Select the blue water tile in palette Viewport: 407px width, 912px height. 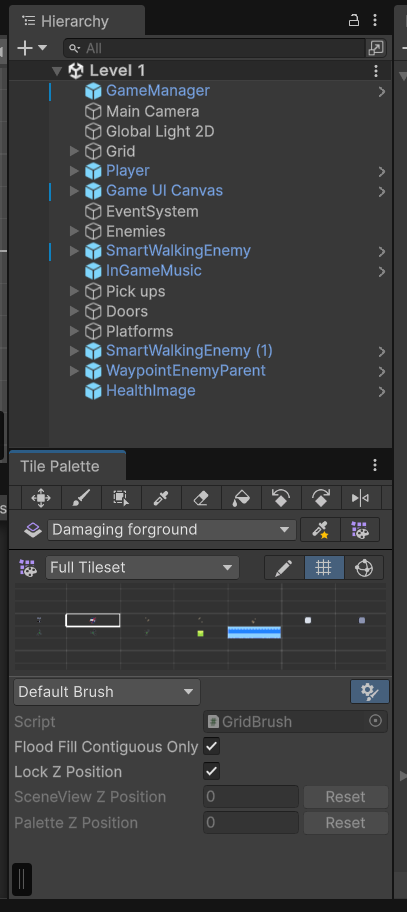[254, 632]
